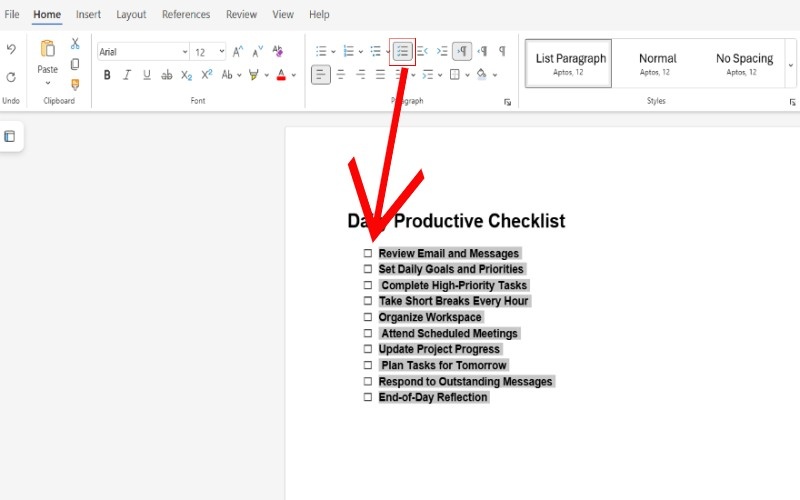800x500 pixels.
Task: Expand the Change Case arrow
Action: [239, 76]
